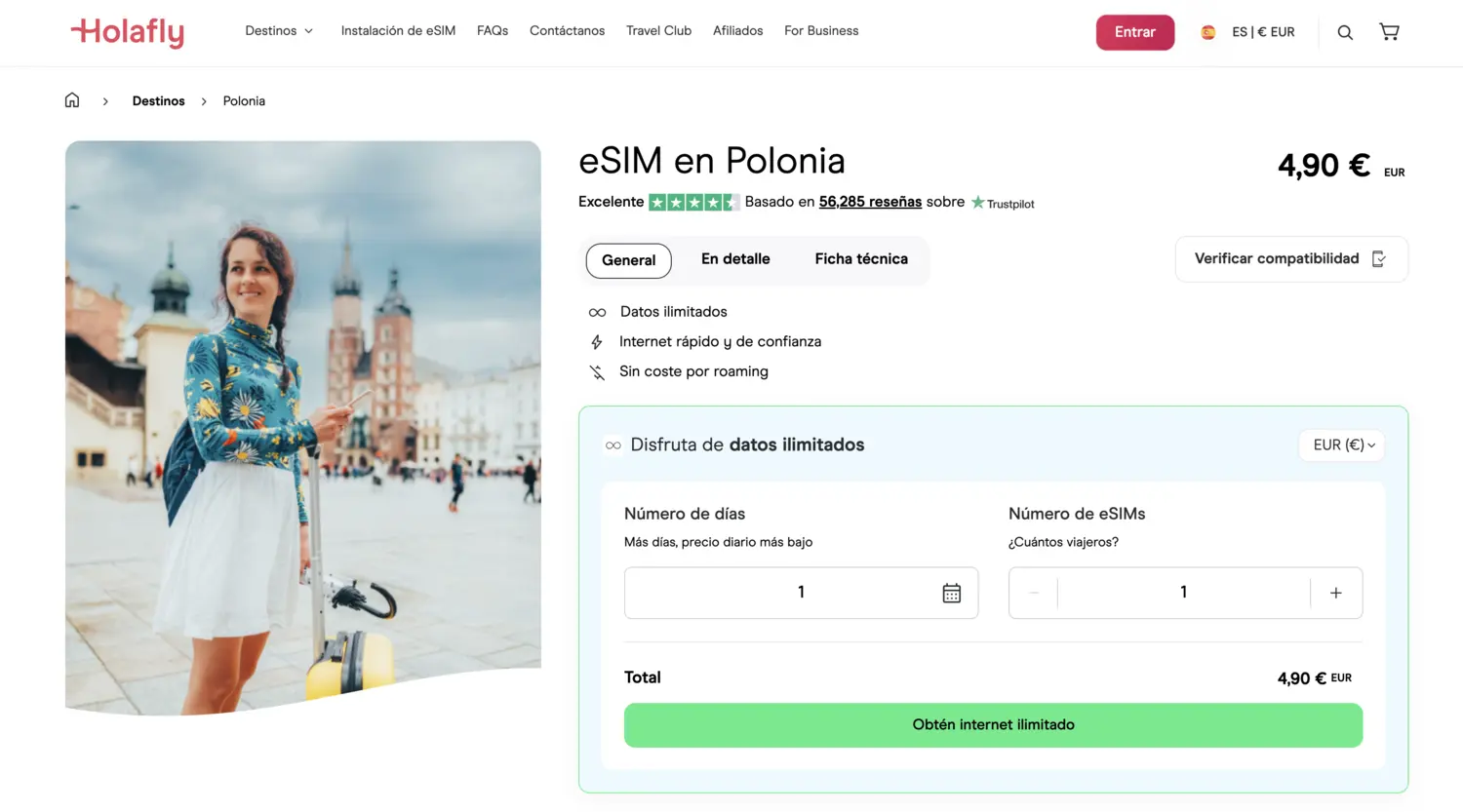Click the Número de días input field

[x=800, y=592]
